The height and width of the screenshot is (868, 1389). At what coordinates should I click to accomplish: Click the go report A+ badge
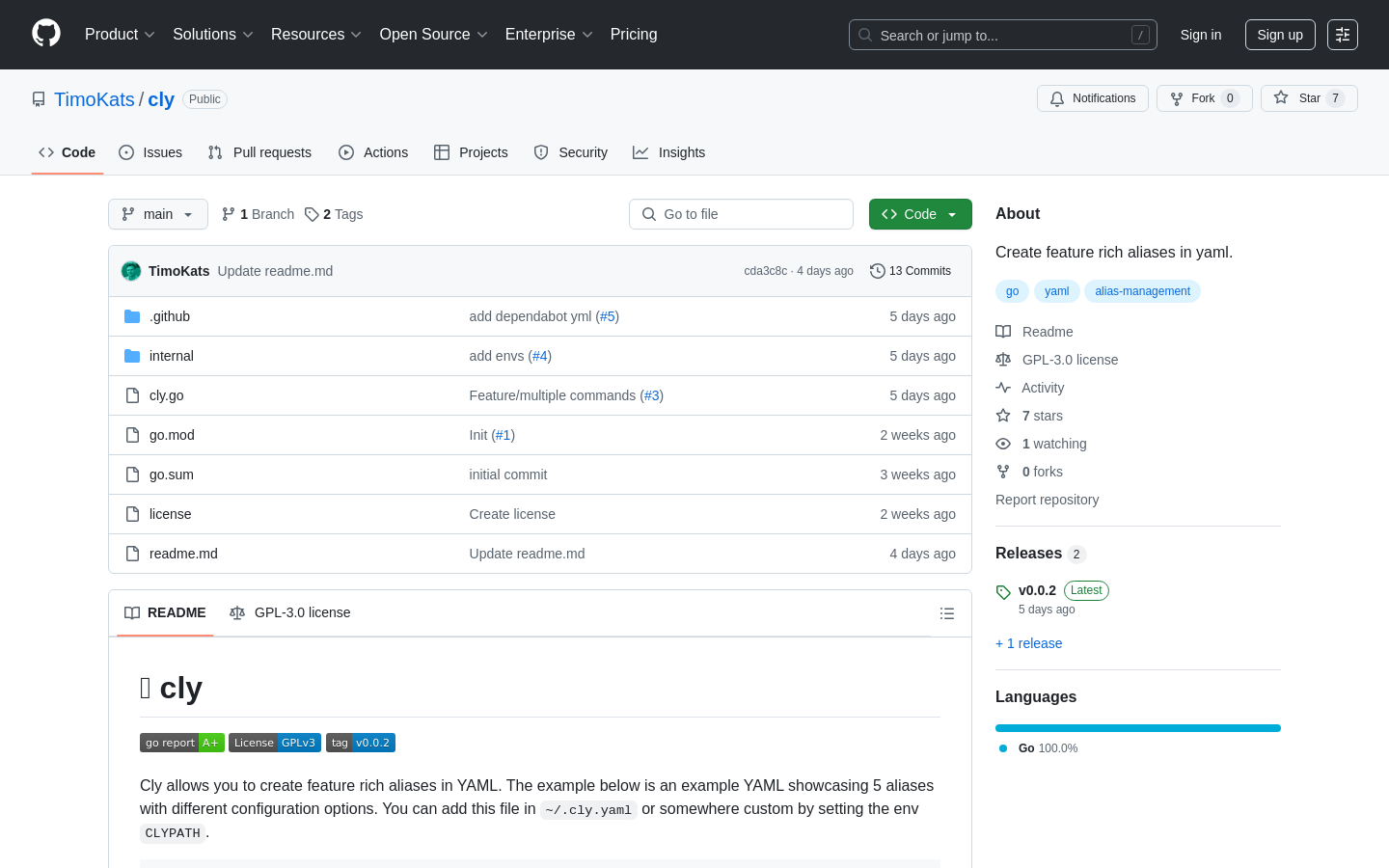tap(182, 743)
